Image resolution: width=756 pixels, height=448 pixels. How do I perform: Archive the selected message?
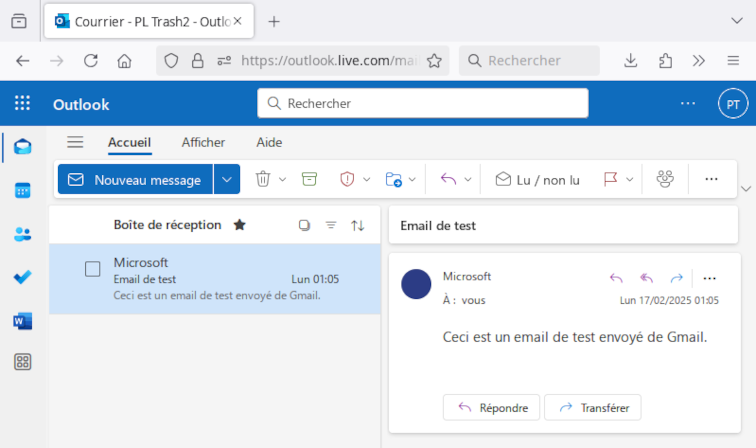pyautogui.click(x=309, y=179)
